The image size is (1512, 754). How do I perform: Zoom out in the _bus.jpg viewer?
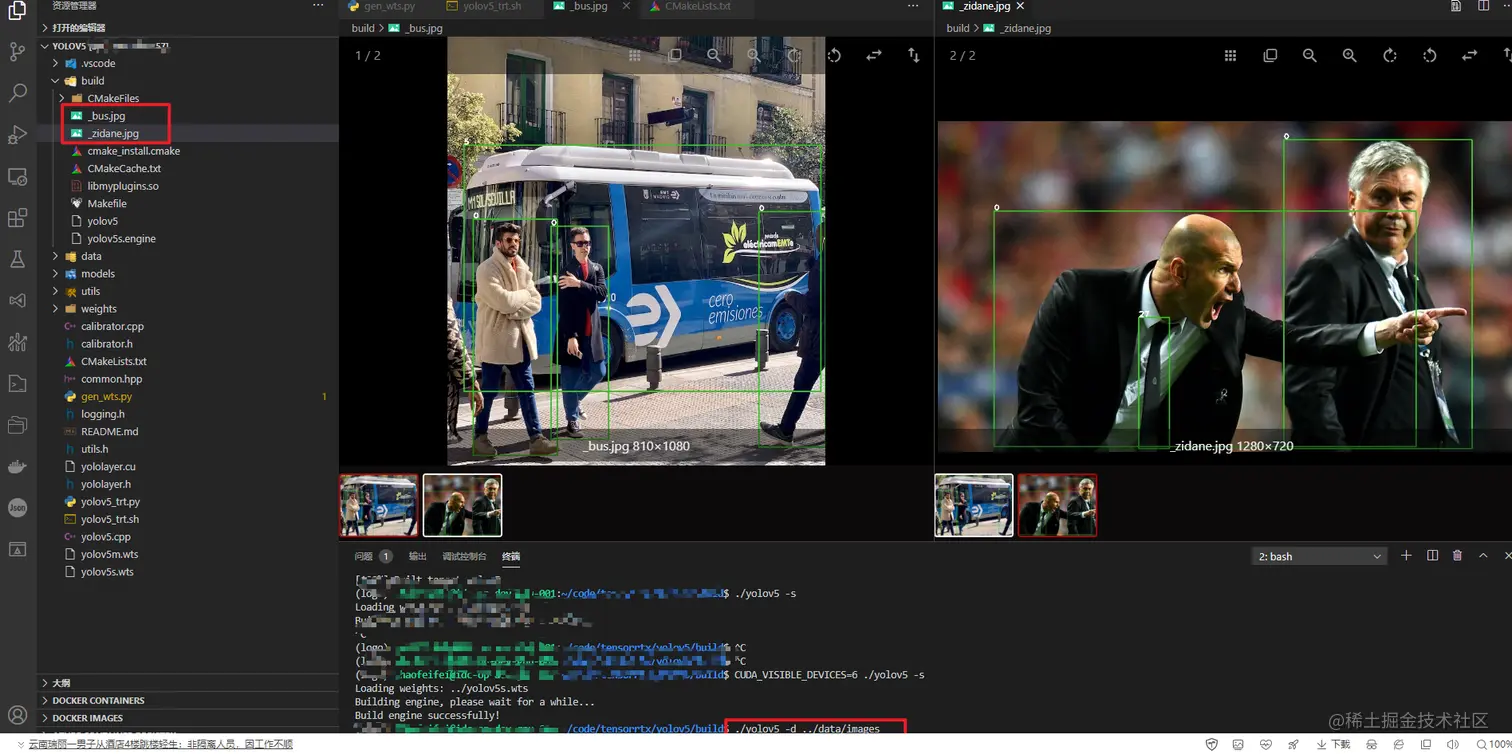point(714,56)
